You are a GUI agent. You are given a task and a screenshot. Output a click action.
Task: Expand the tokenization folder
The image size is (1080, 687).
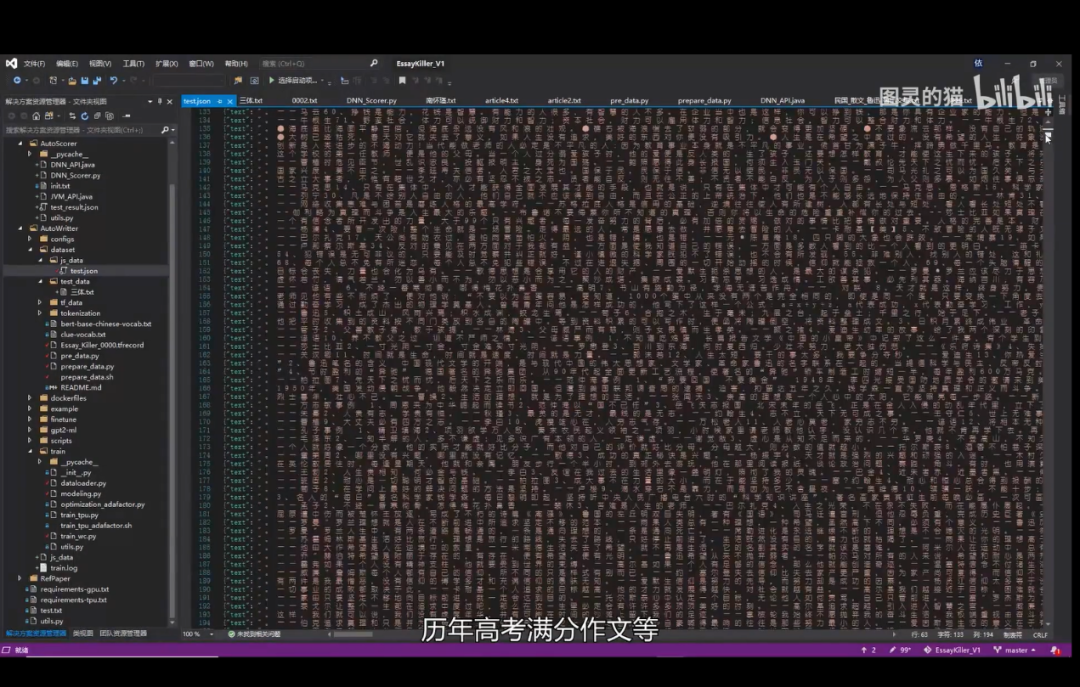pos(40,313)
